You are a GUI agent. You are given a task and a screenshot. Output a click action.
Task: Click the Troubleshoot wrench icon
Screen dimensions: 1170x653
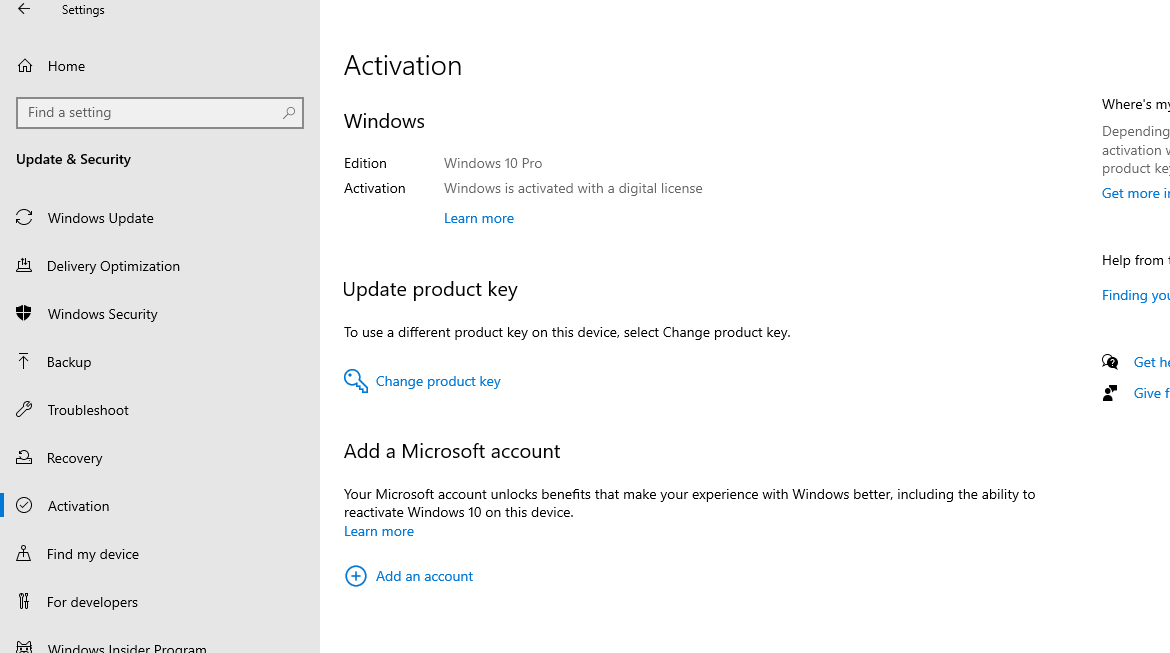[x=25, y=410]
